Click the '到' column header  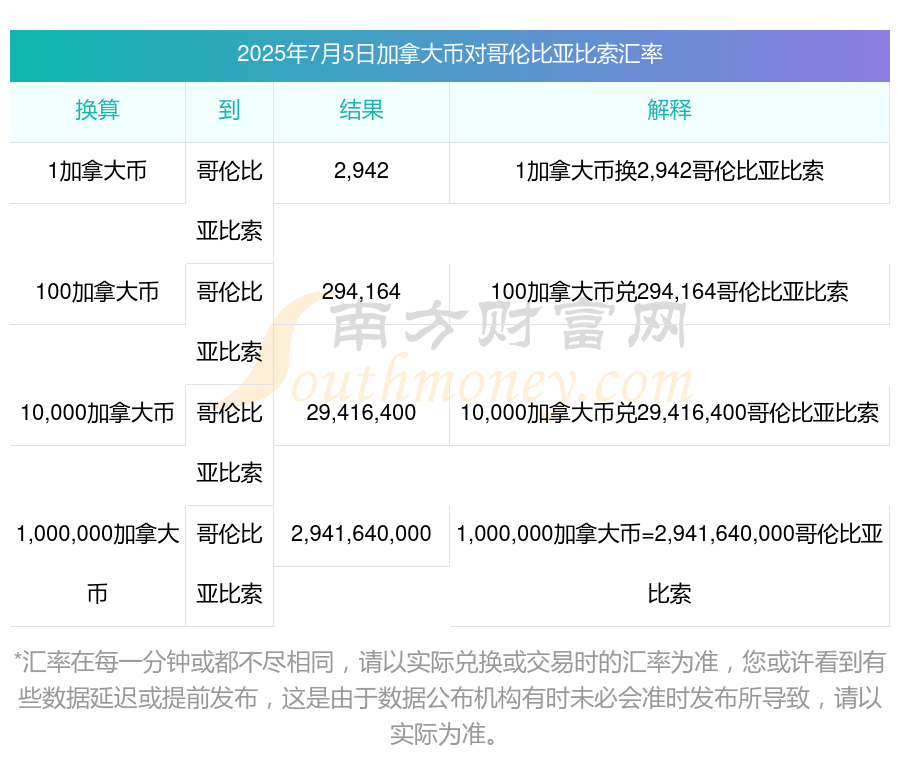click(229, 110)
